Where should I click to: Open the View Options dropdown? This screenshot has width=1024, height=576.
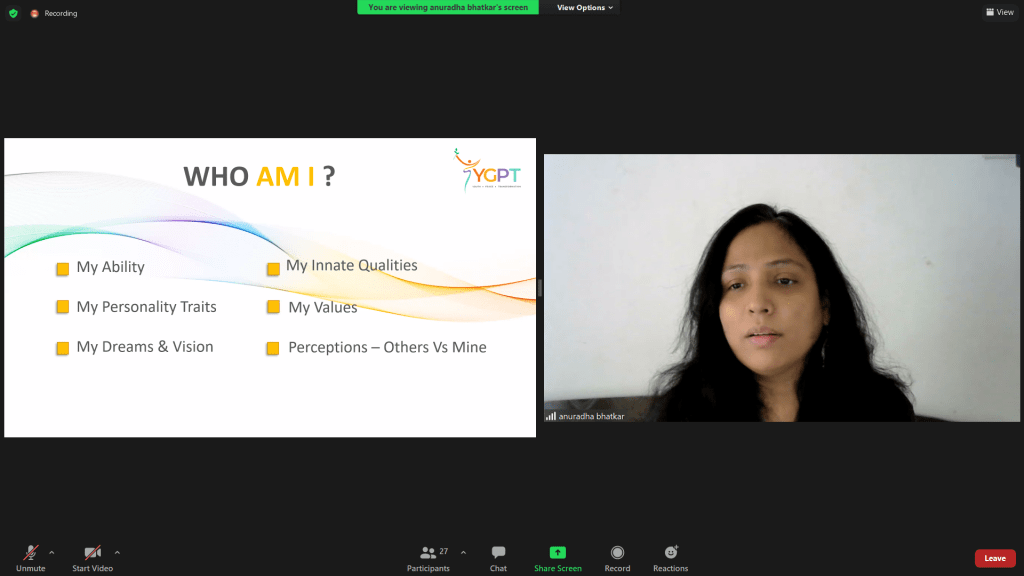584,7
